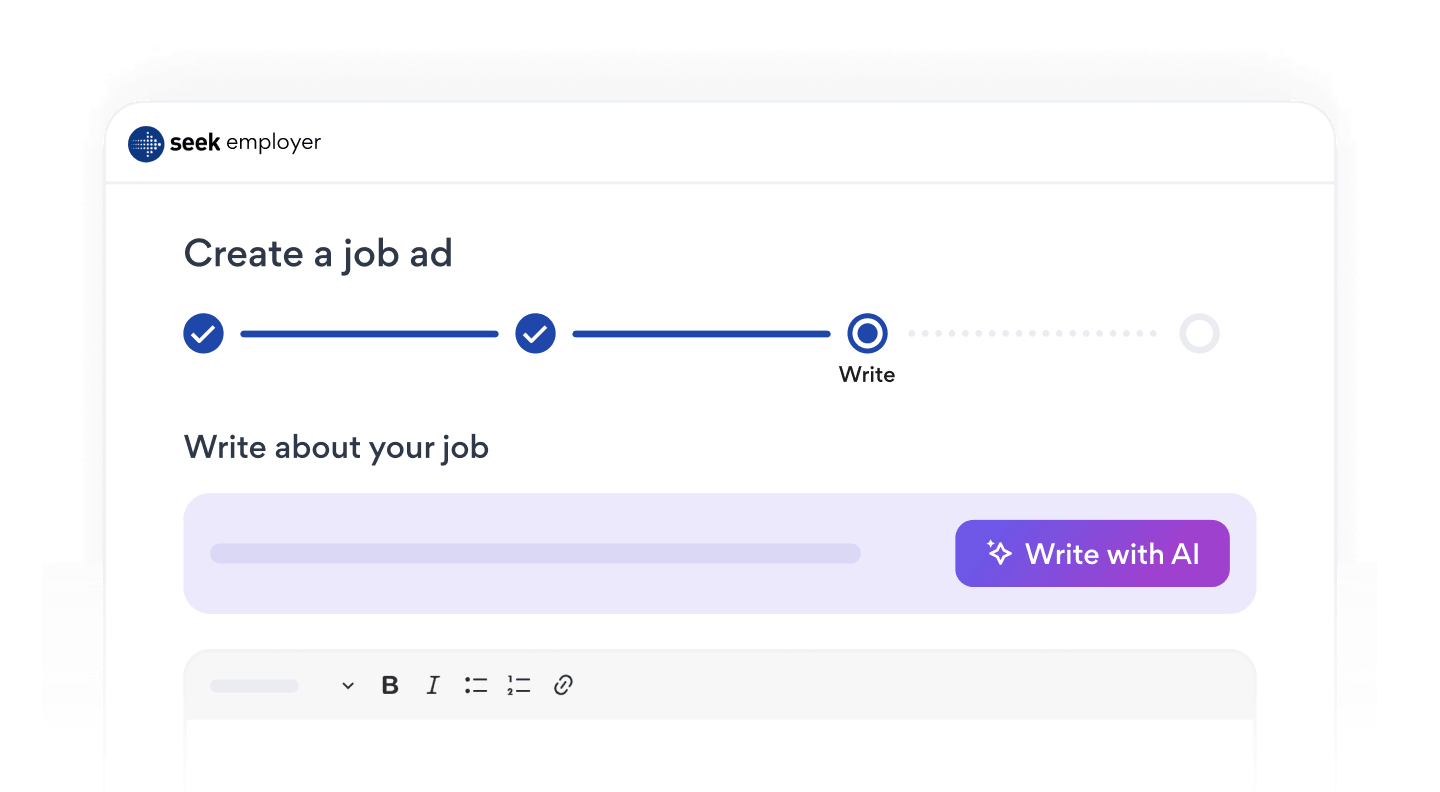Toggle italic formatting in the editor toolbar

(433, 685)
